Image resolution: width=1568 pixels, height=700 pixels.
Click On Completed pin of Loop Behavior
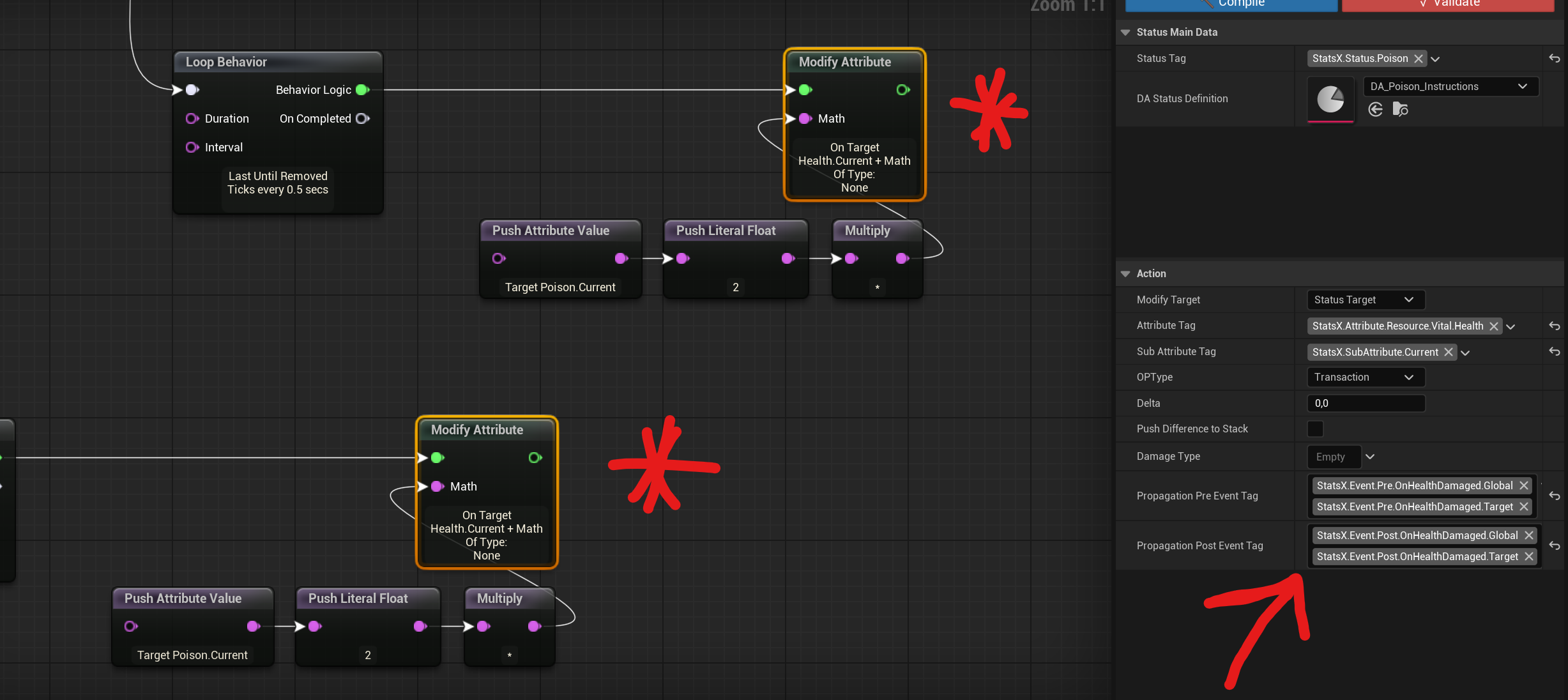tap(362, 119)
